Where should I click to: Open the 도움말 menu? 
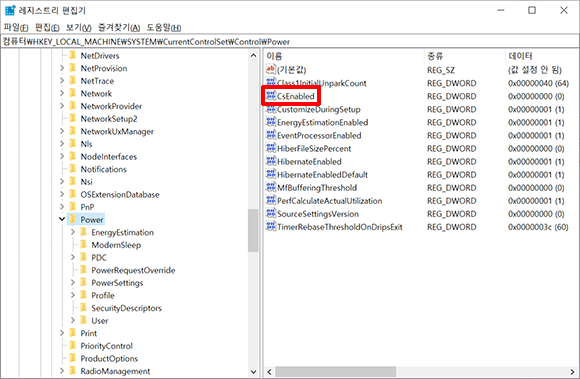(x=163, y=27)
